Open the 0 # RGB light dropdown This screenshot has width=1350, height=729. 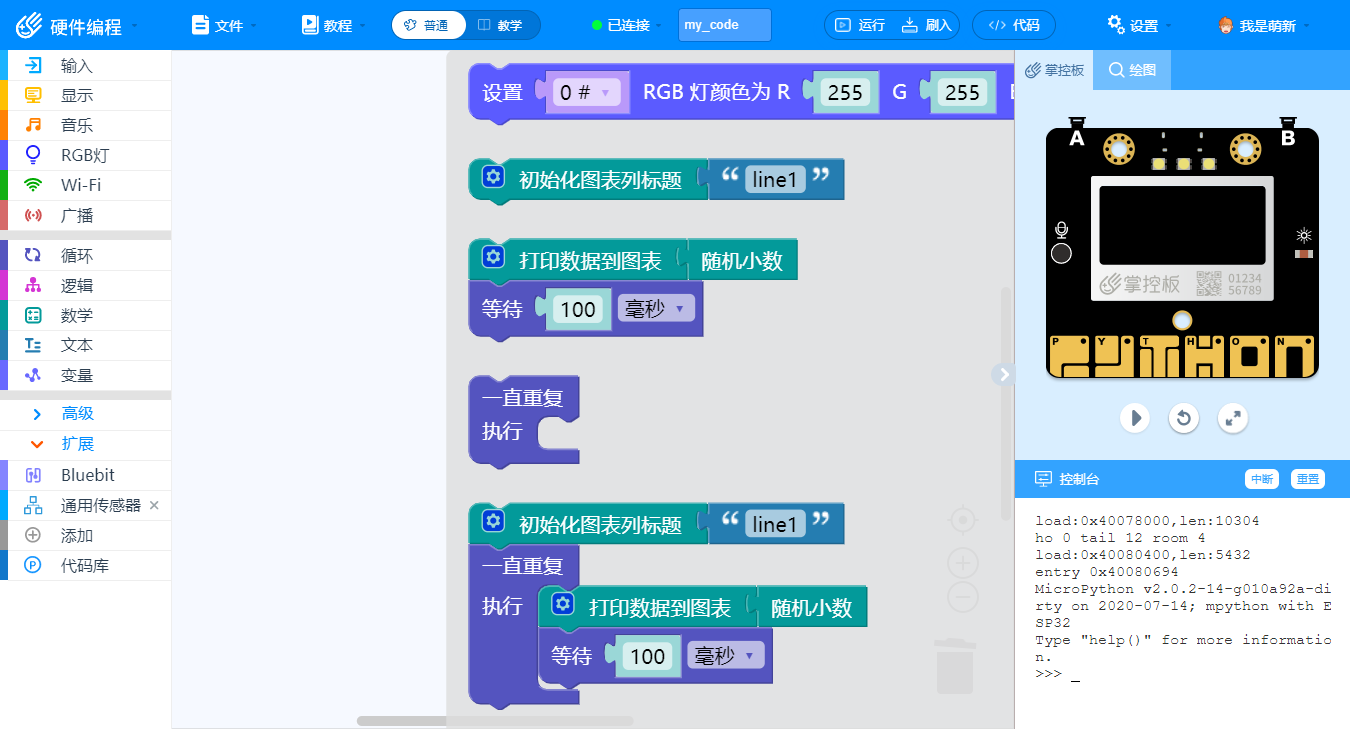(586, 93)
